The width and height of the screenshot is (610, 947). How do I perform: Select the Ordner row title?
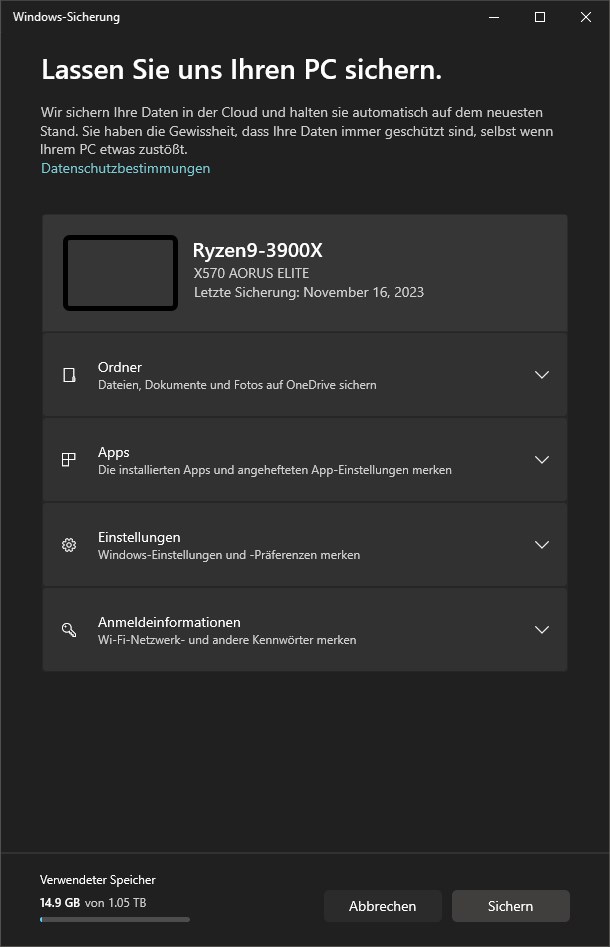(120, 367)
